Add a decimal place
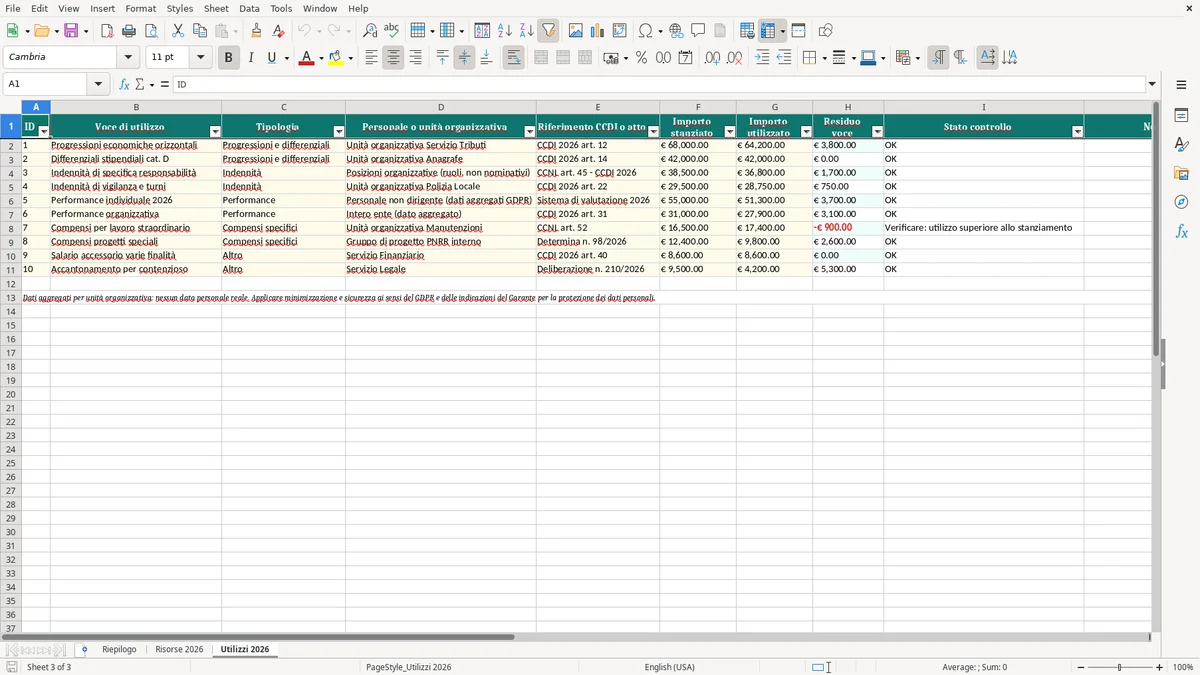The width and height of the screenshot is (1200, 675). (712, 58)
